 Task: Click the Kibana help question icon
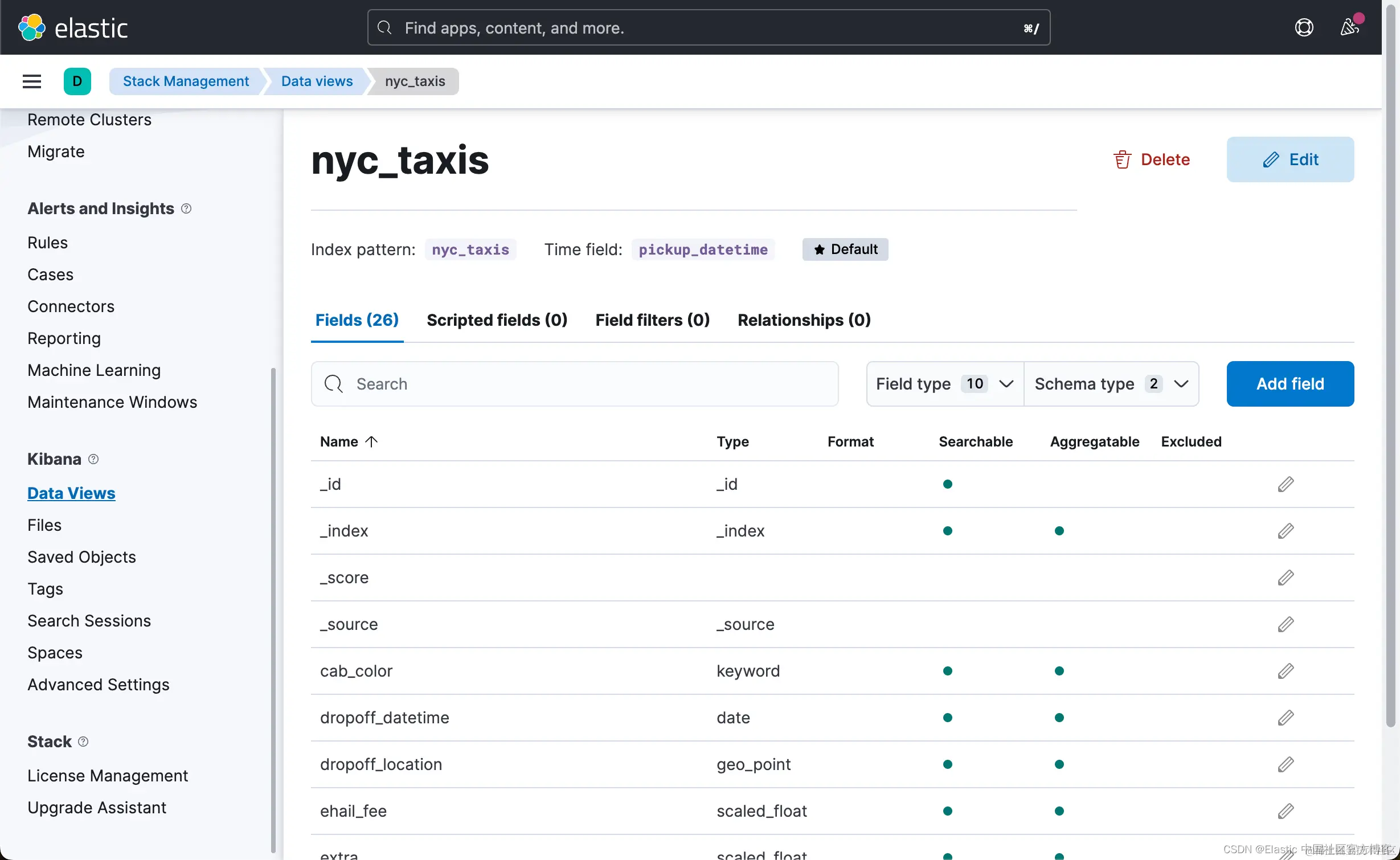(x=94, y=459)
